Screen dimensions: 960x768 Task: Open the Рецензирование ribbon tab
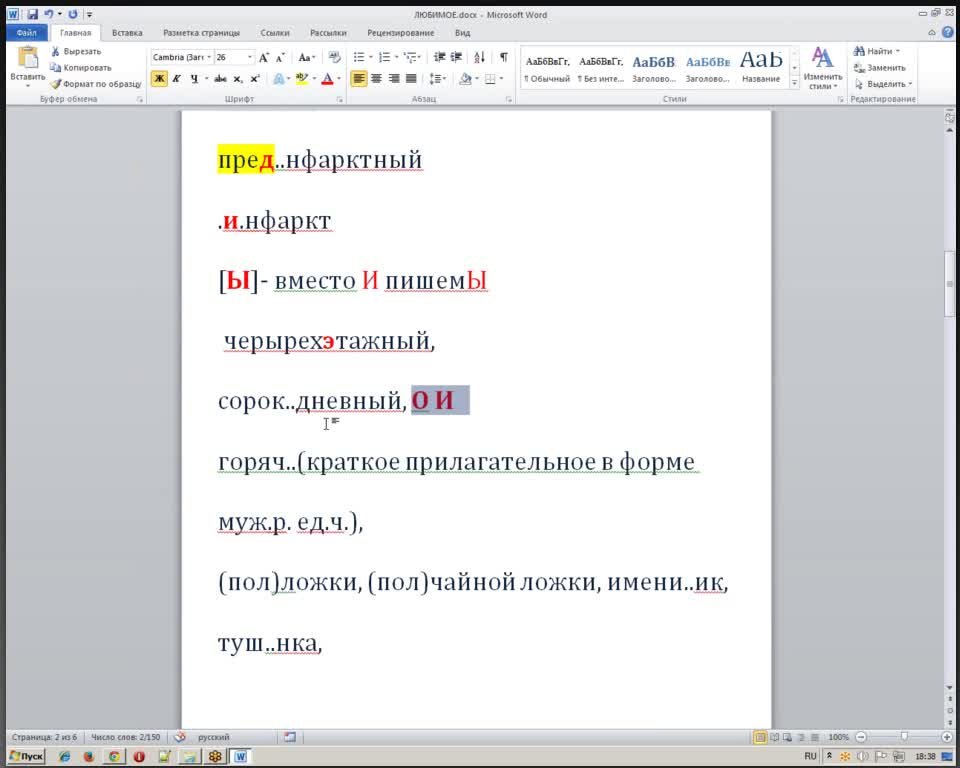point(400,33)
